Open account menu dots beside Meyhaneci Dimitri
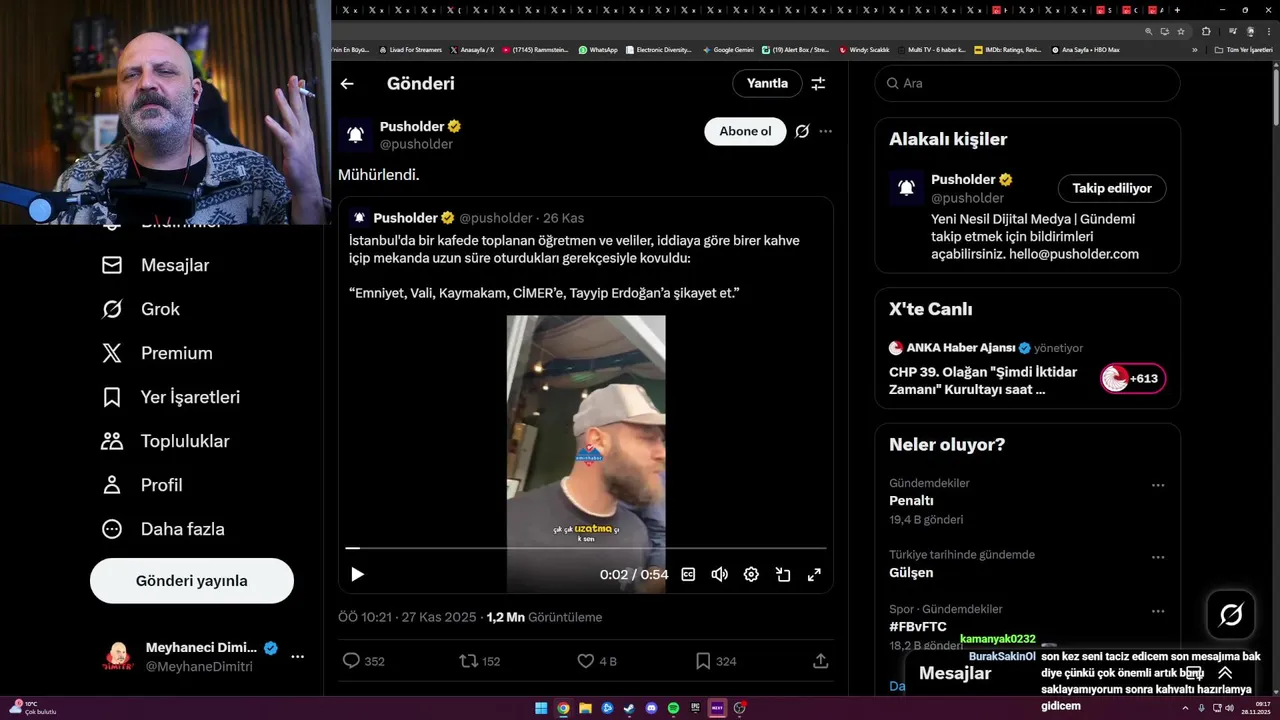1280x720 pixels. (297, 657)
